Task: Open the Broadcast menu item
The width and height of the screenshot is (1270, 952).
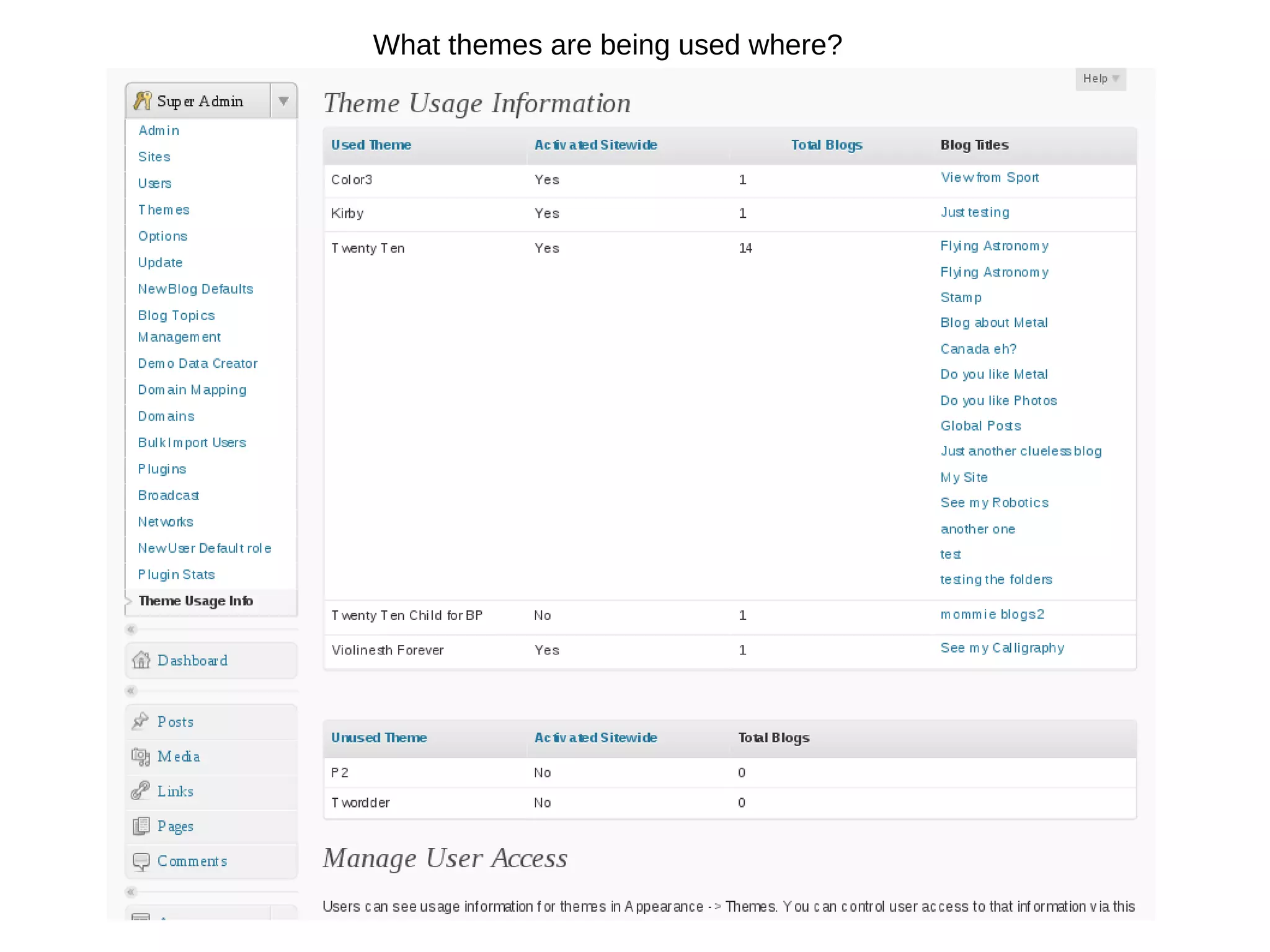Action: (169, 496)
